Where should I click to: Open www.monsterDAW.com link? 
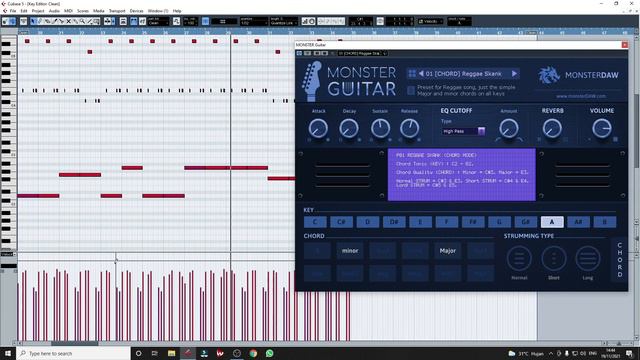[x=581, y=96]
